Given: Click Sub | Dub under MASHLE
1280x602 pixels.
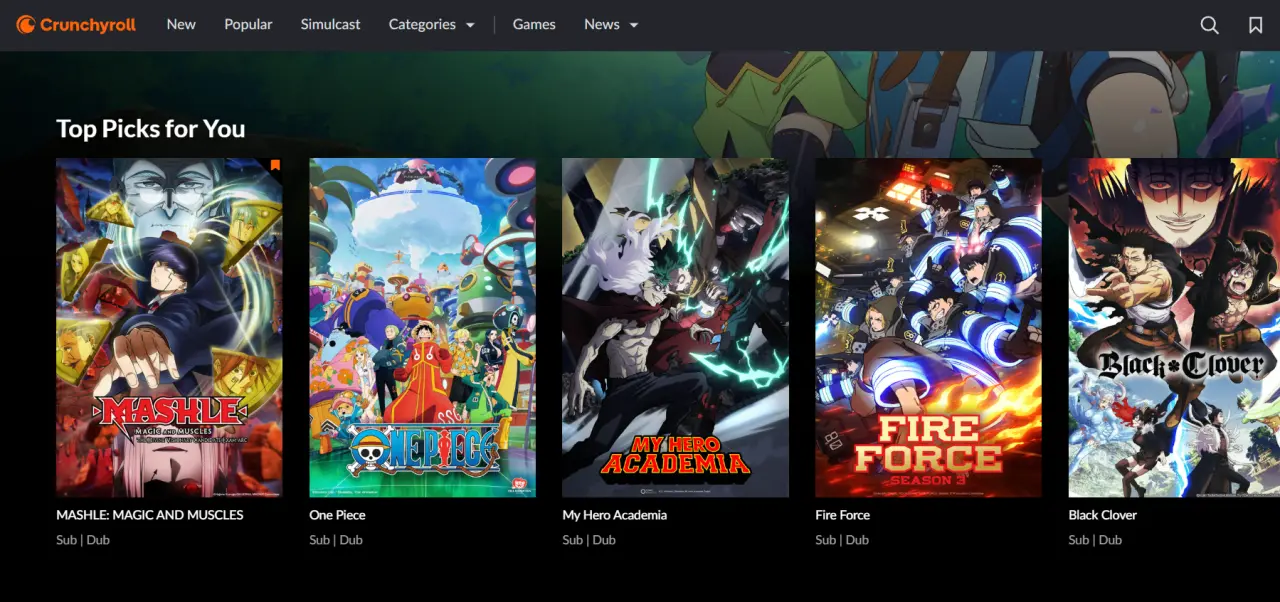Looking at the screenshot, I should 83,540.
